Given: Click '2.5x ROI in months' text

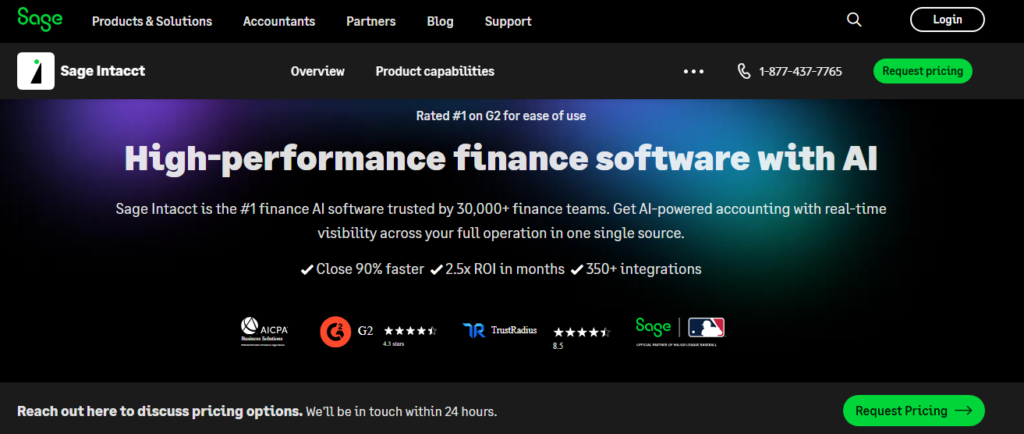Looking at the screenshot, I should click(x=498, y=269).
